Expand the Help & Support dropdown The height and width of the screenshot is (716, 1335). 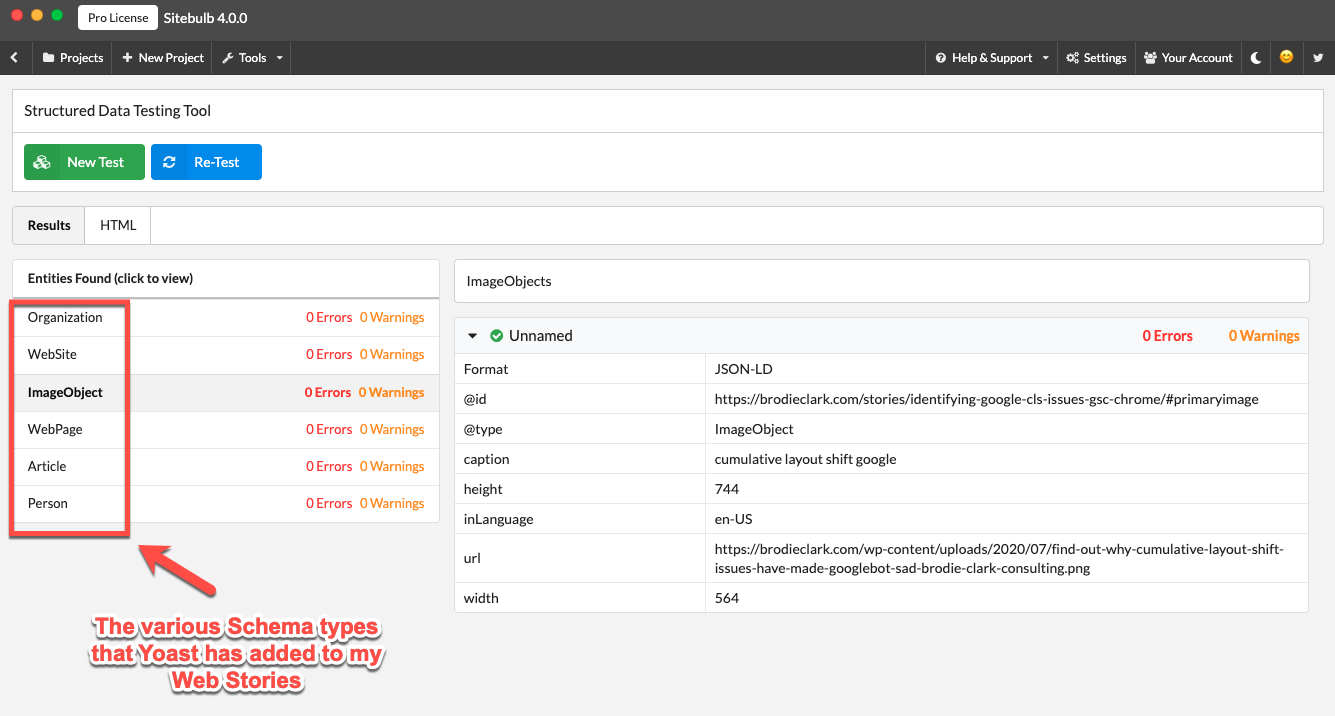tap(1046, 57)
